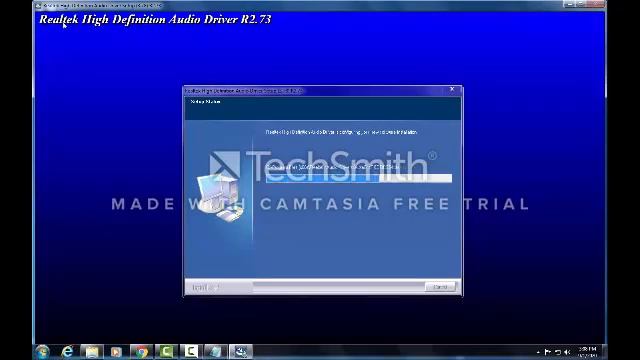Close the outer installer background window

pyautogui.click(x=597, y=4)
